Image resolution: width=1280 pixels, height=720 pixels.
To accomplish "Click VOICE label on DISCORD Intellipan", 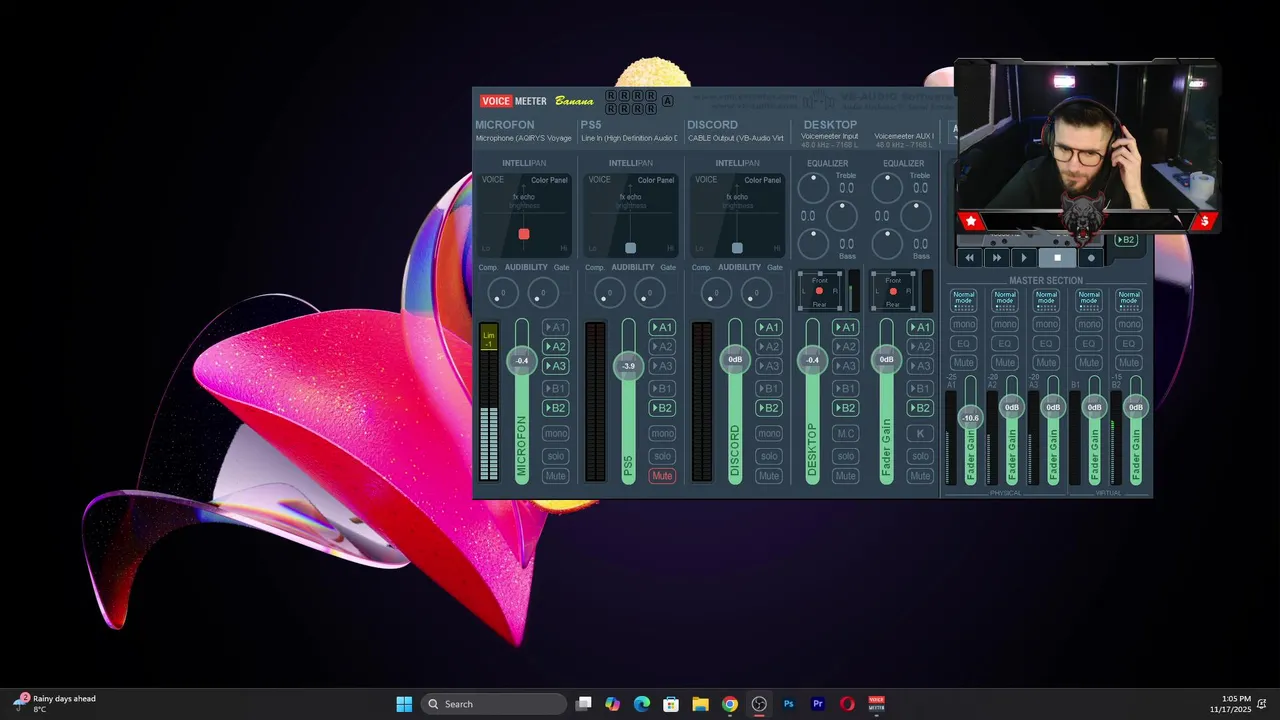I will tap(706, 180).
